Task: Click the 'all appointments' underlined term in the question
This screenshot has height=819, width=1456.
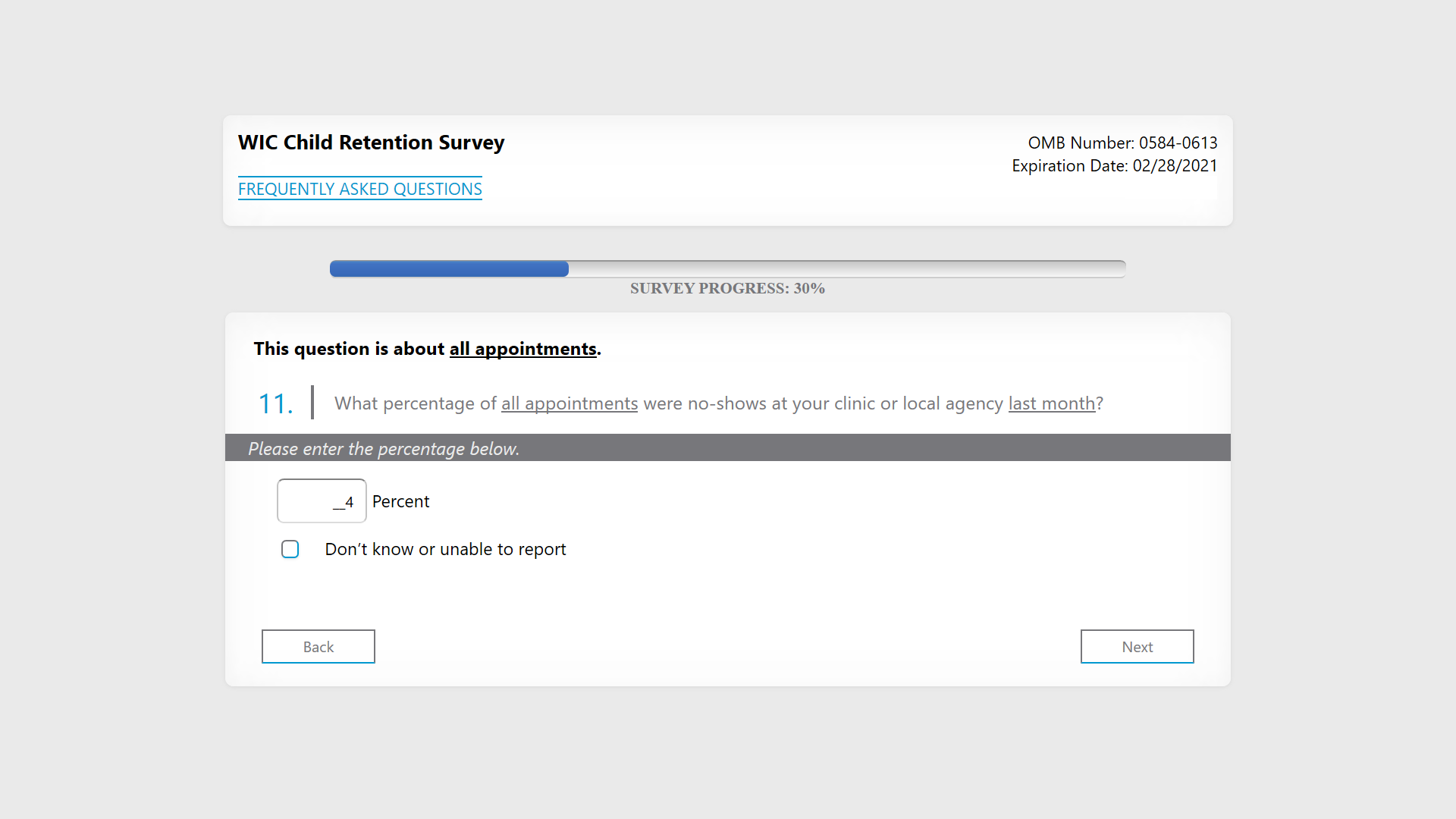Action: click(x=569, y=403)
